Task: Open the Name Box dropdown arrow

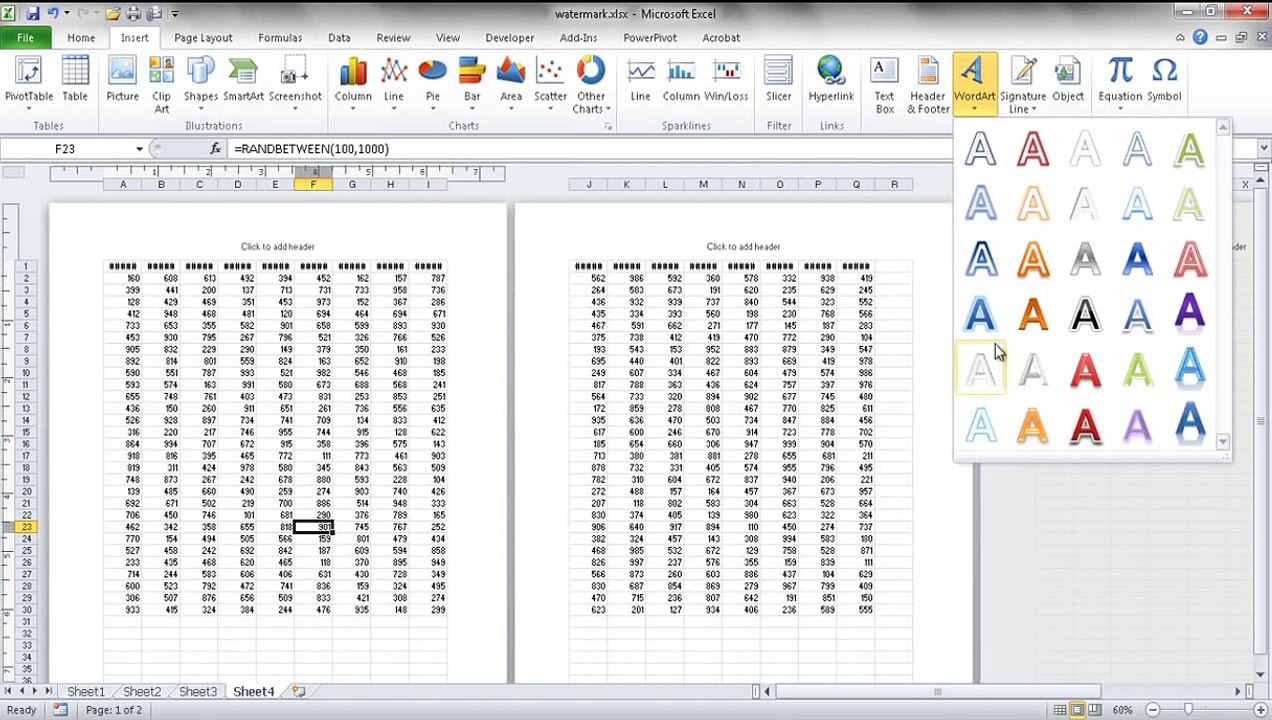Action: point(140,149)
